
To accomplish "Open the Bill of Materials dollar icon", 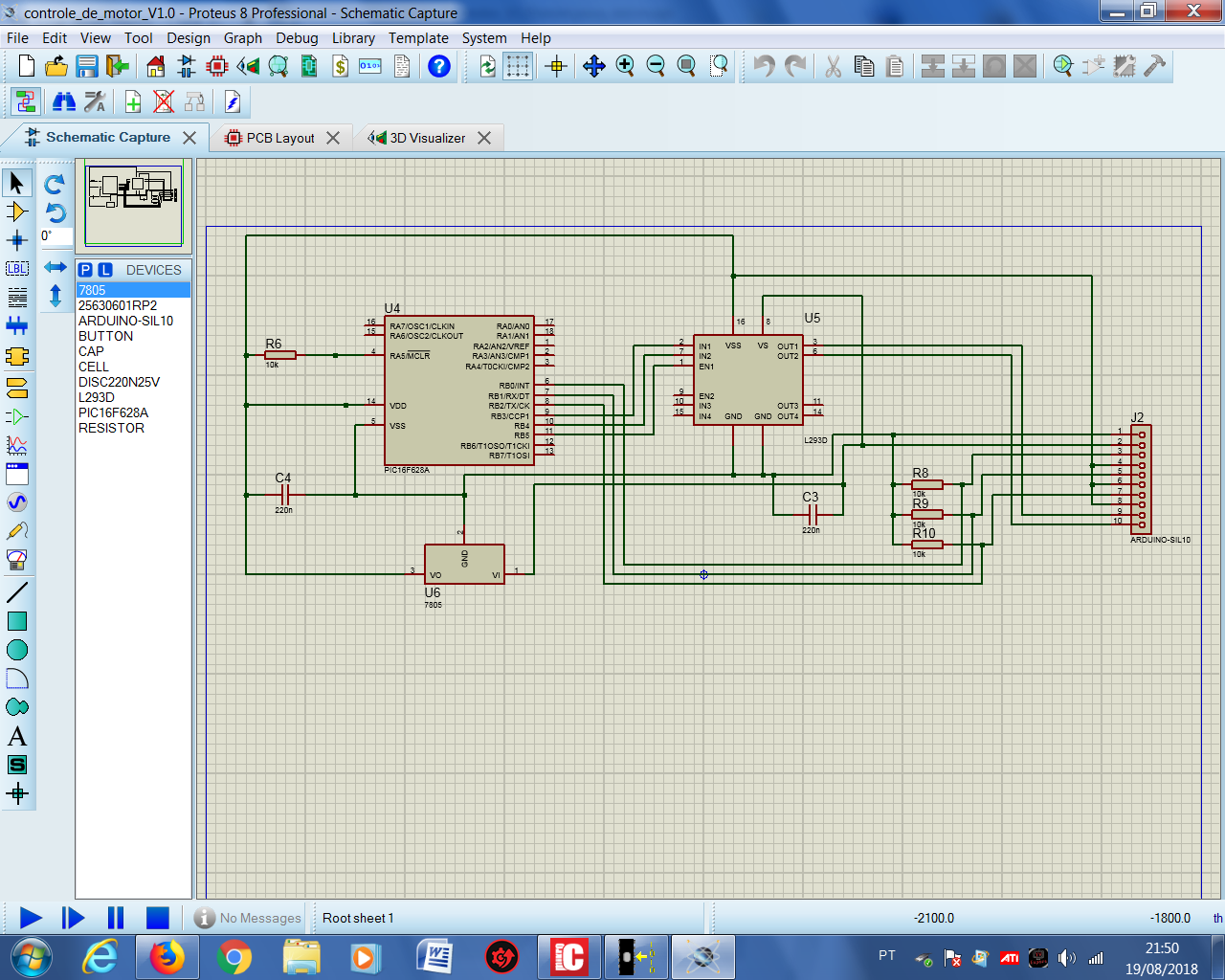I will pyautogui.click(x=340, y=66).
